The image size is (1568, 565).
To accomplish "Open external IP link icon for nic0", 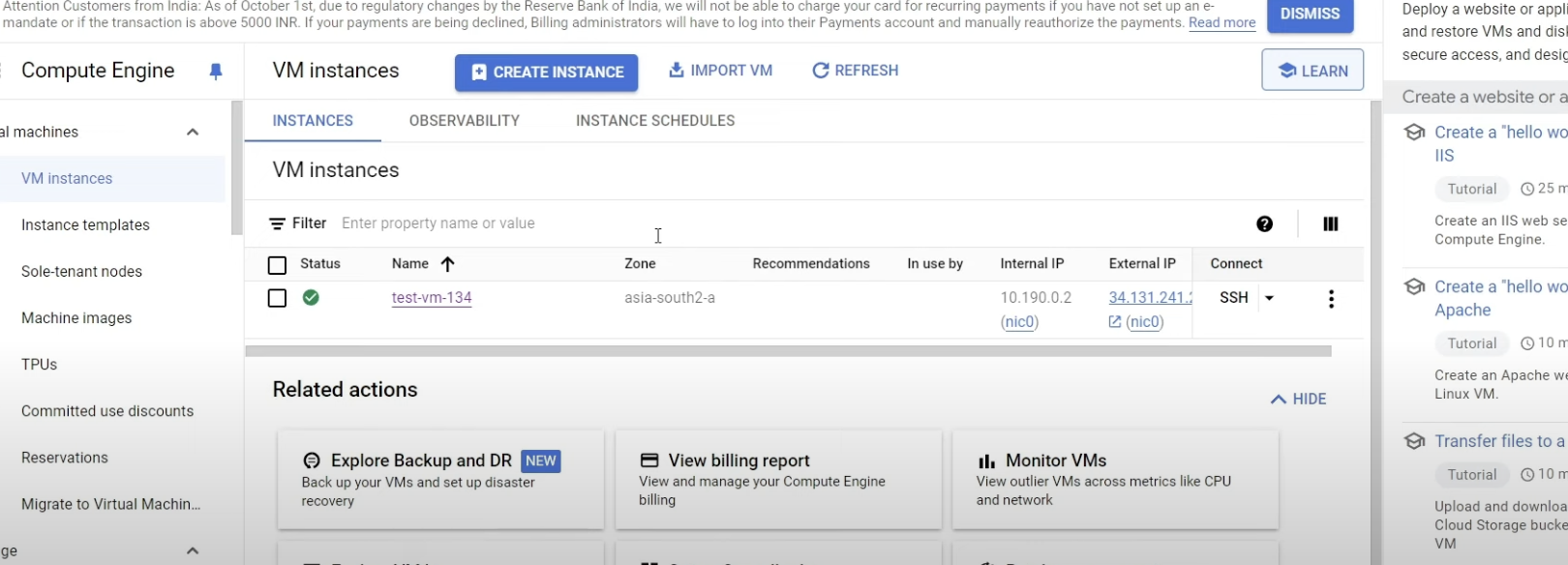I will point(1115,322).
